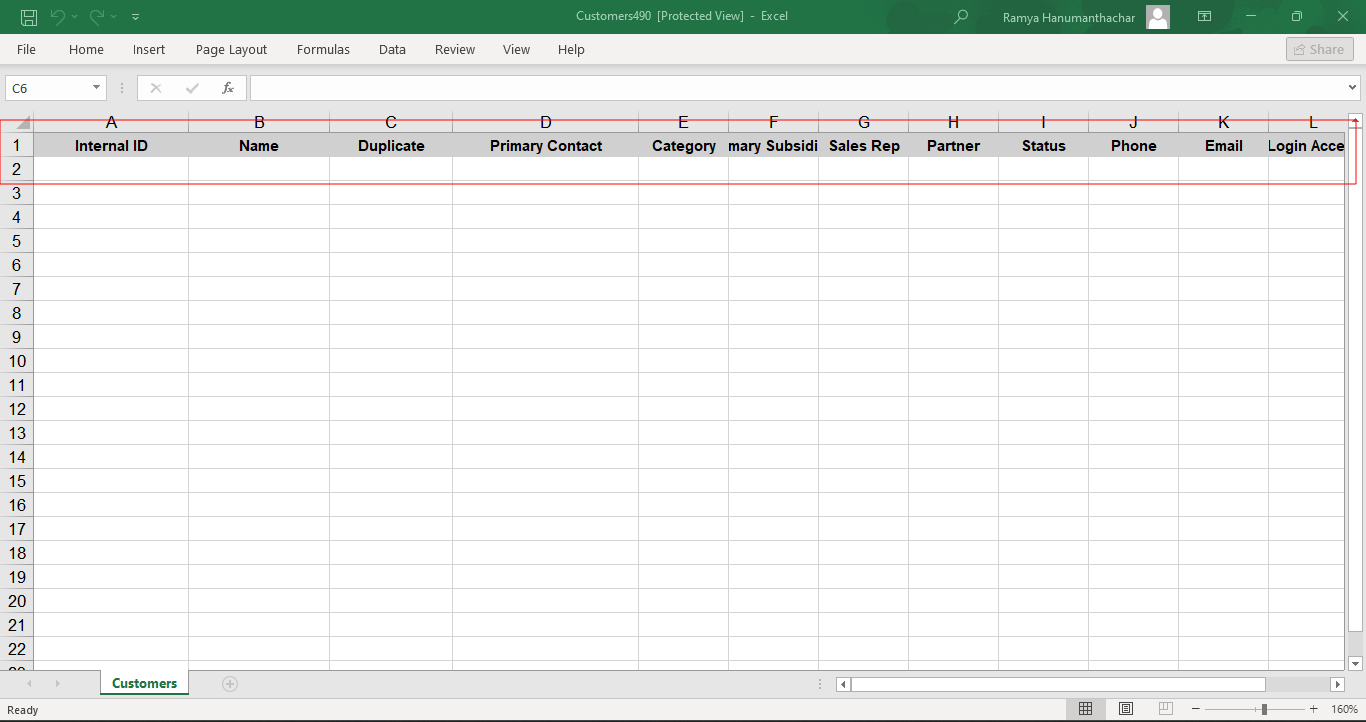Viewport: 1366px width, 722px height.
Task: Open the search magnifier in title bar
Action: pos(961,17)
